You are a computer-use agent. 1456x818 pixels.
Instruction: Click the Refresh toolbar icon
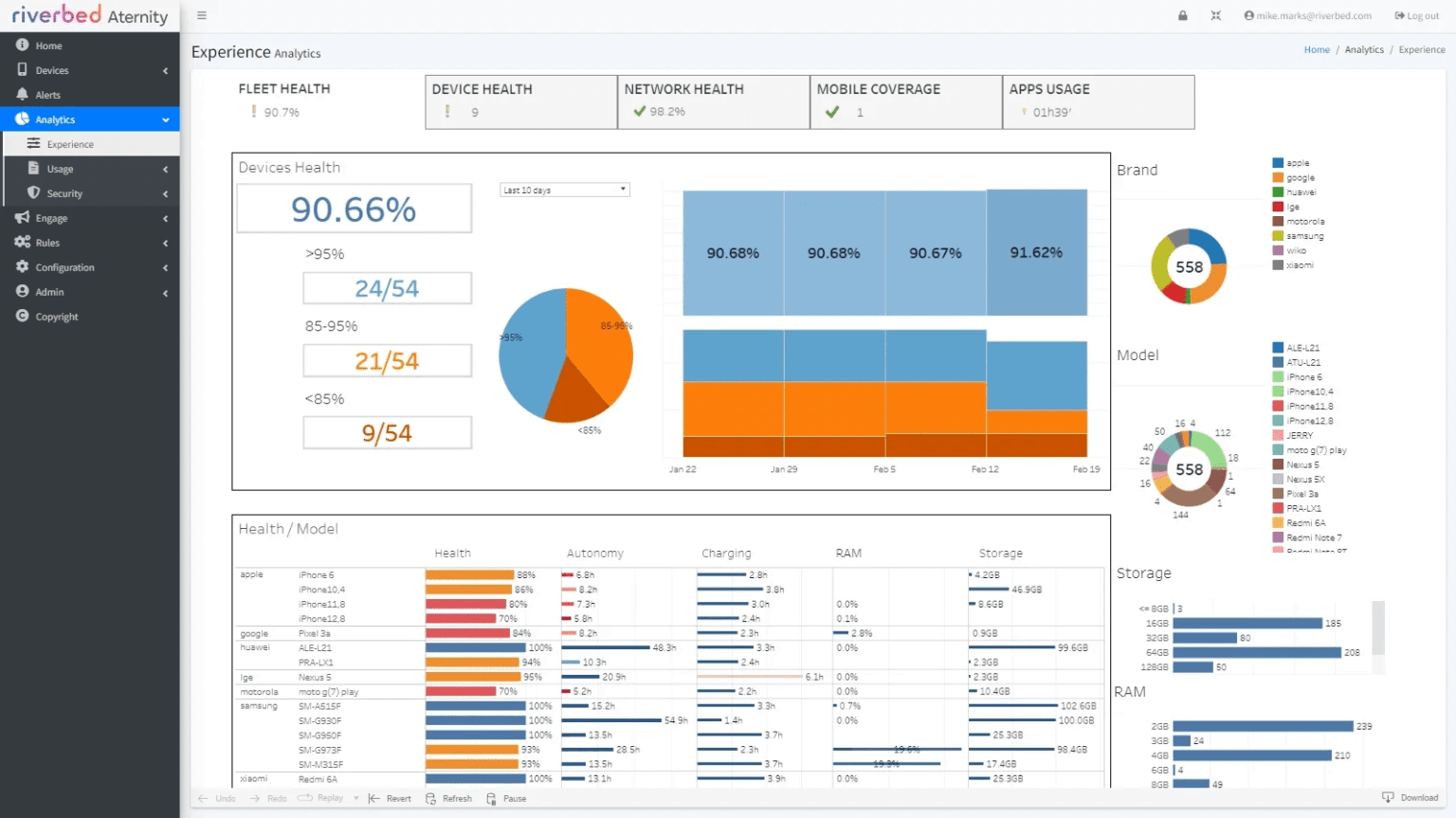pyautogui.click(x=431, y=799)
